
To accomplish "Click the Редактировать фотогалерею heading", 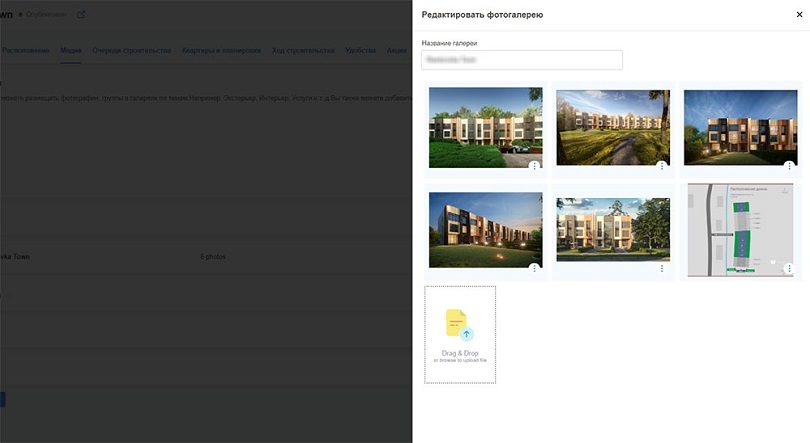I will point(482,14).
